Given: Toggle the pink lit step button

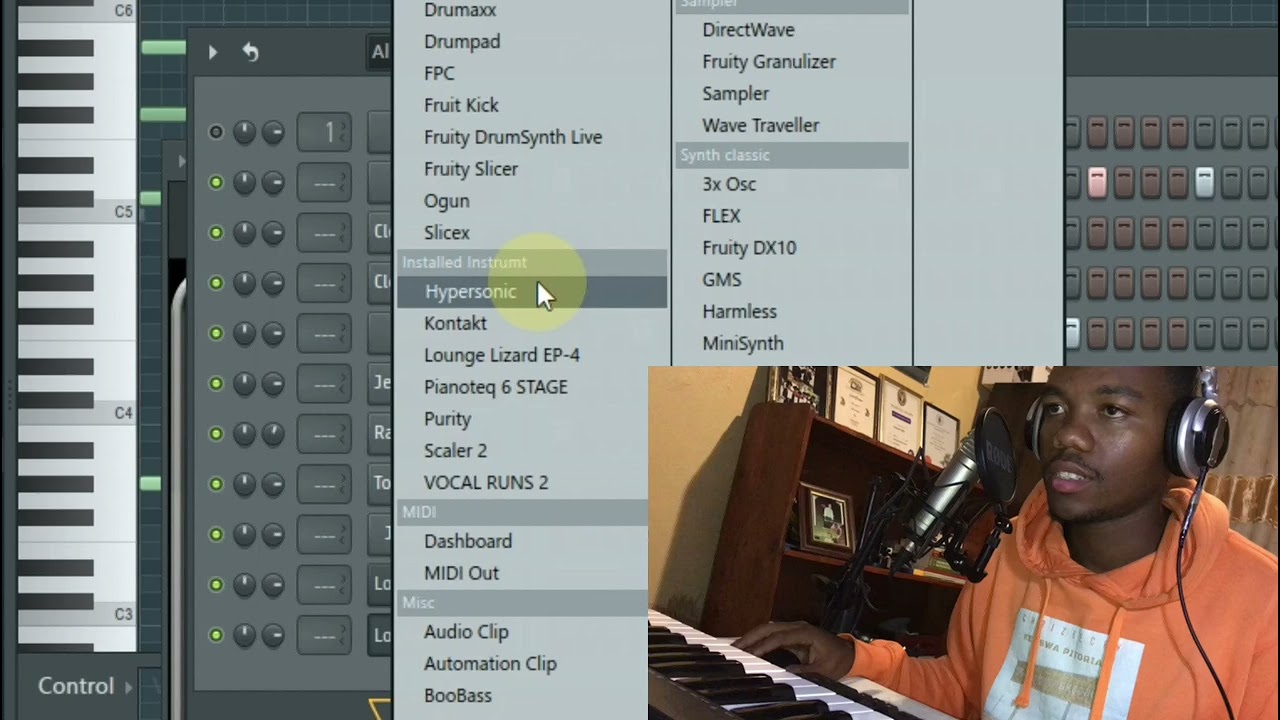Looking at the screenshot, I should tap(1097, 182).
